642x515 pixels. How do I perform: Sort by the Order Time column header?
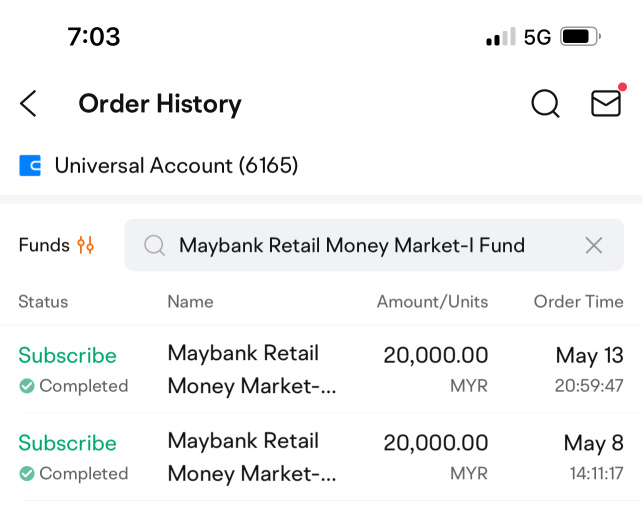tap(579, 302)
